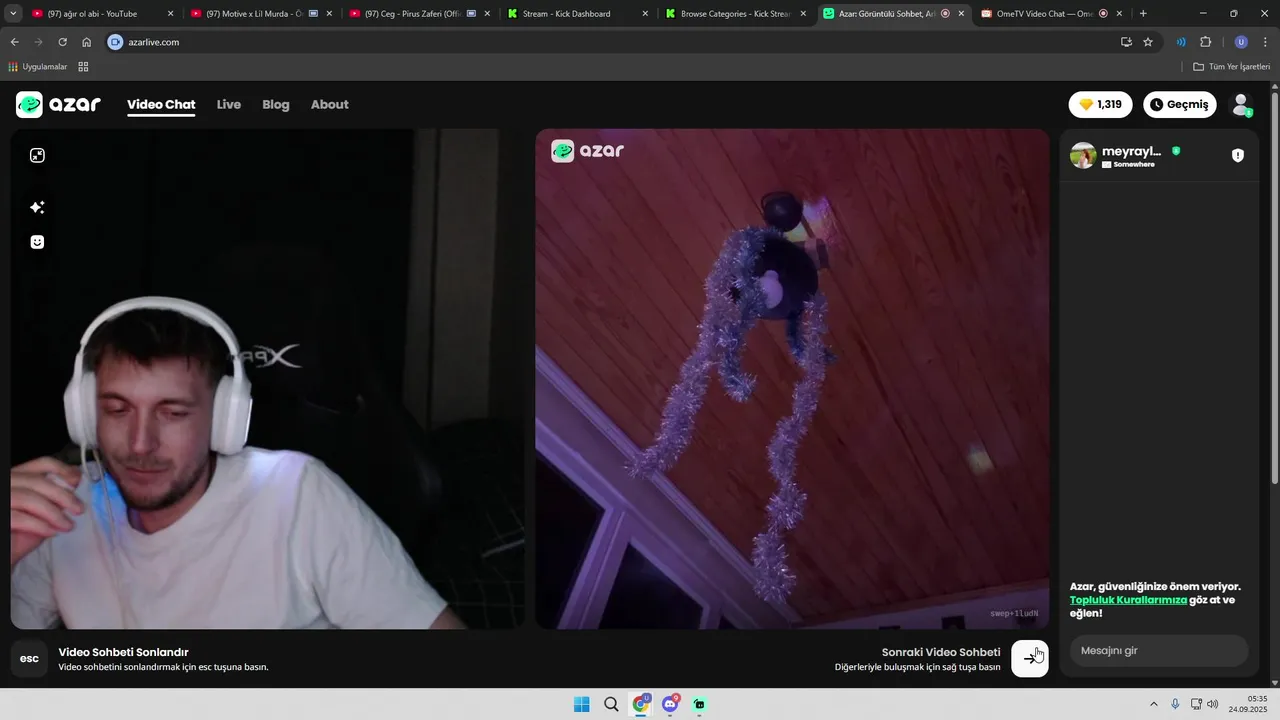
Task: Focus the Mesajını gir message field
Action: [1159, 651]
